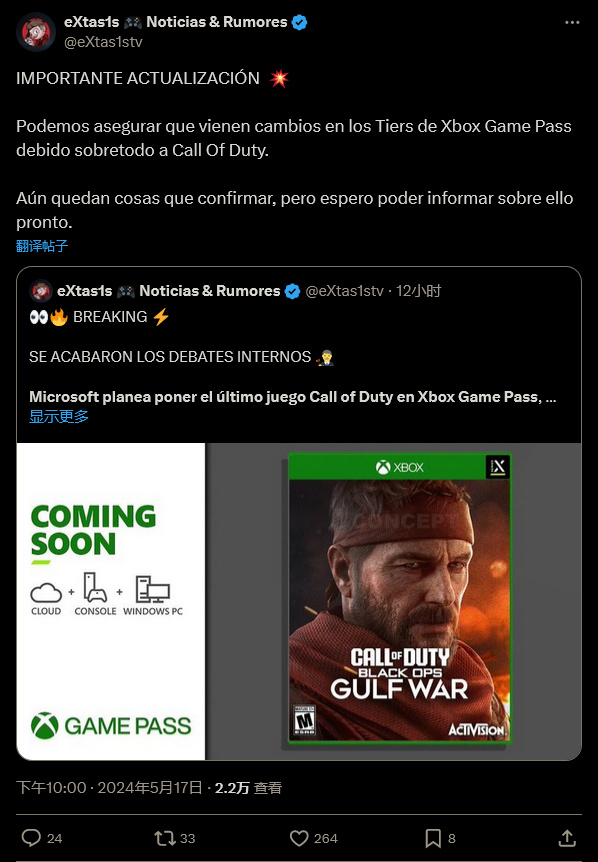Open the post date 2024年5月17日

pyautogui.click(x=150, y=788)
